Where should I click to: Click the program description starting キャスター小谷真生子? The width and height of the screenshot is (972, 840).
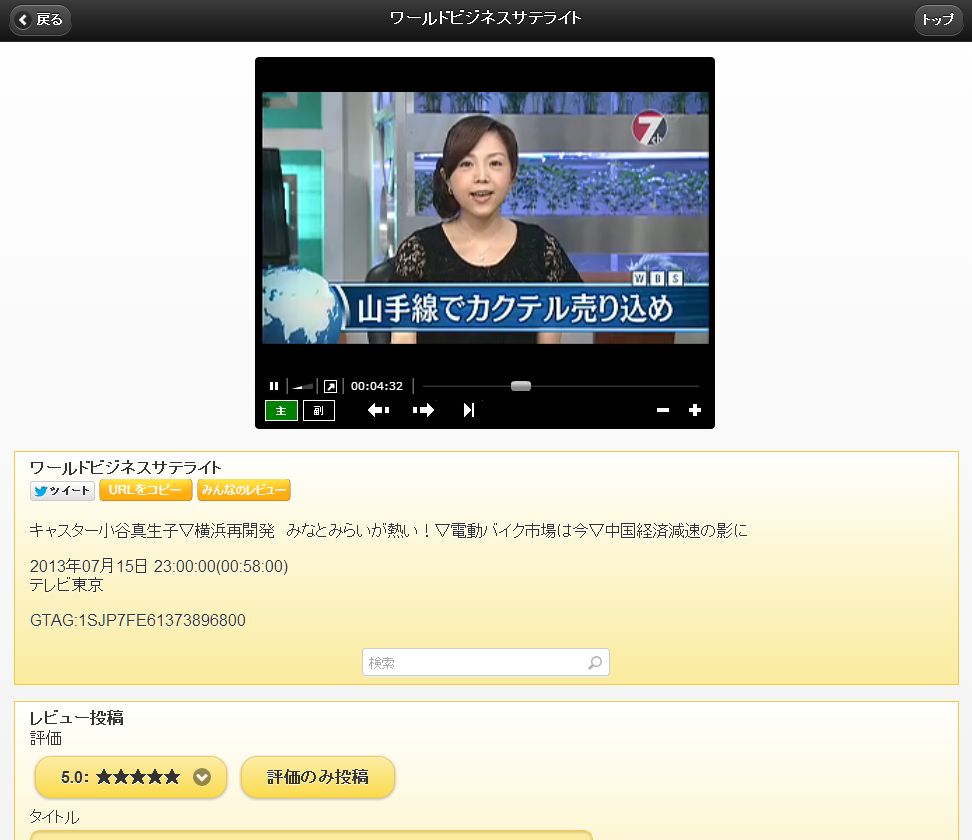pyautogui.click(x=389, y=531)
